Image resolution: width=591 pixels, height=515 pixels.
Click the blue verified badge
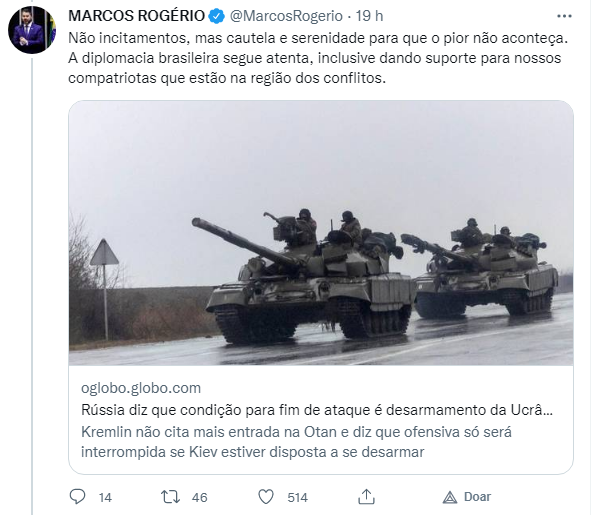tap(216, 16)
